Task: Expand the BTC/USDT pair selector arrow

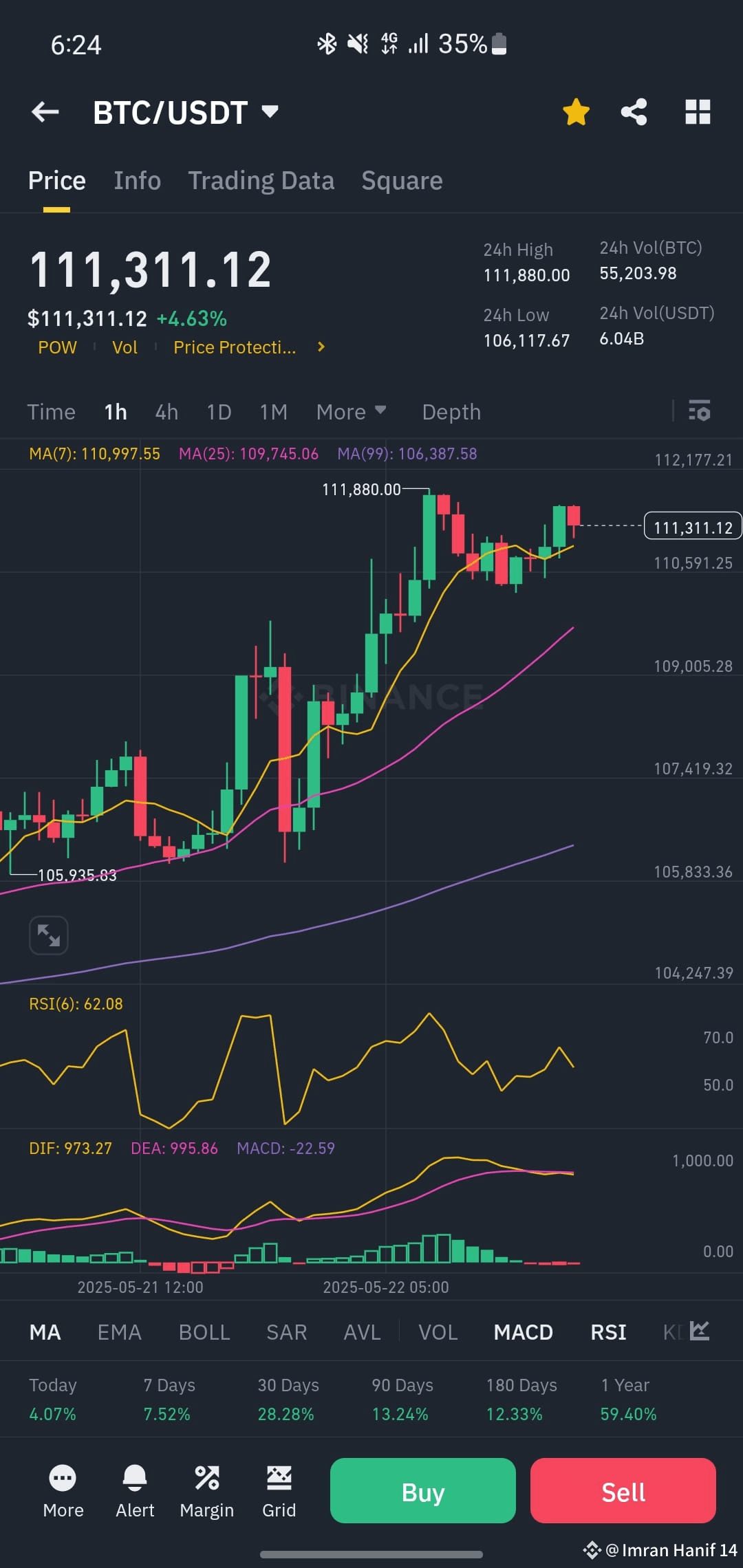Action: coord(270,111)
